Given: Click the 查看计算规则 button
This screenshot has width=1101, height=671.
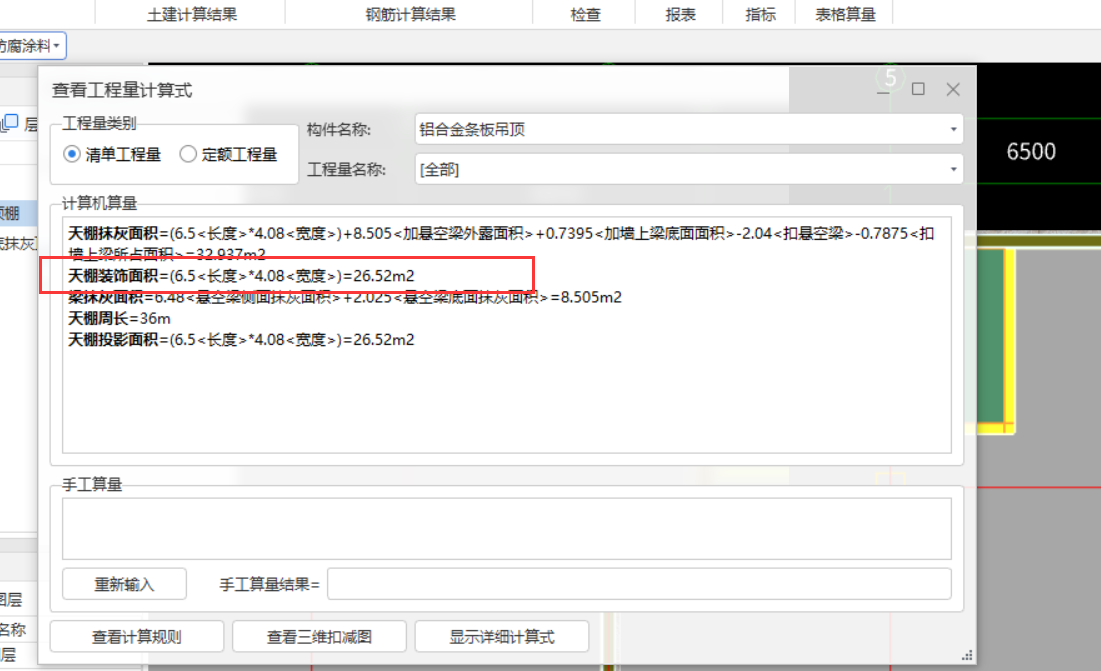Looking at the screenshot, I should [x=137, y=637].
